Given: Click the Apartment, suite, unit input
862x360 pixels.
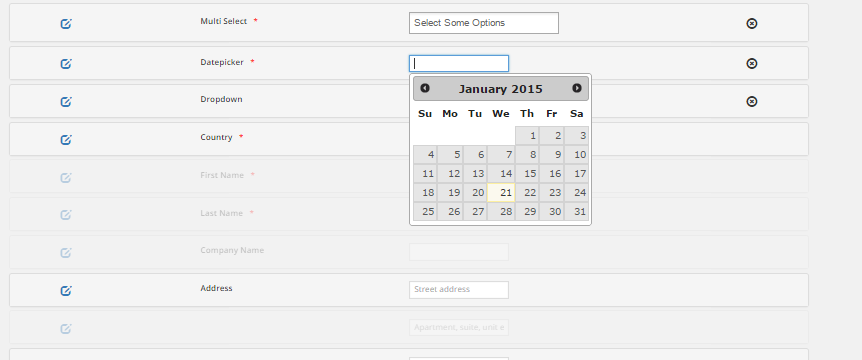Looking at the screenshot, I should click(x=458, y=328).
